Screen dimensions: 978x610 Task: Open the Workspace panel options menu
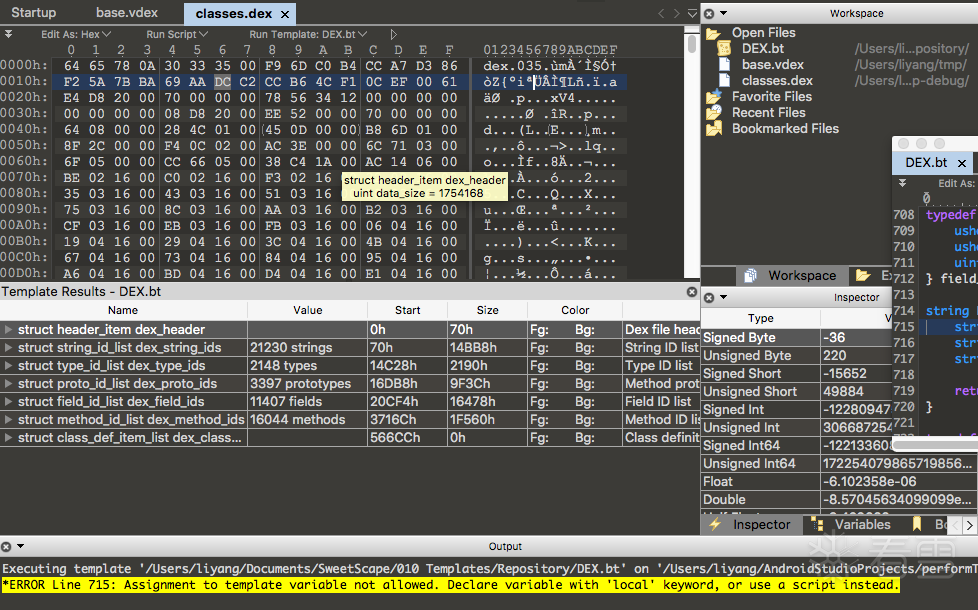click(724, 13)
